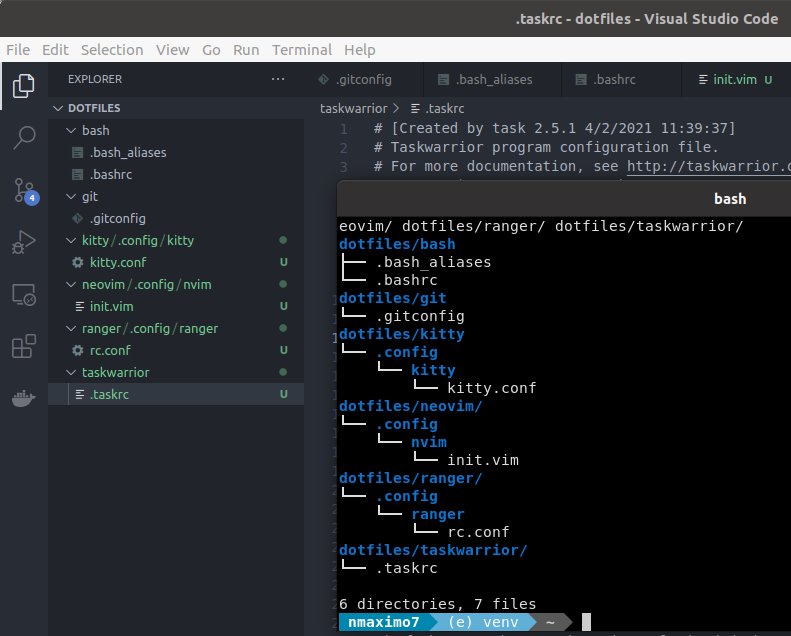791x636 pixels.
Task: Click the nmaximo7 prompt segment
Action: coord(384,622)
